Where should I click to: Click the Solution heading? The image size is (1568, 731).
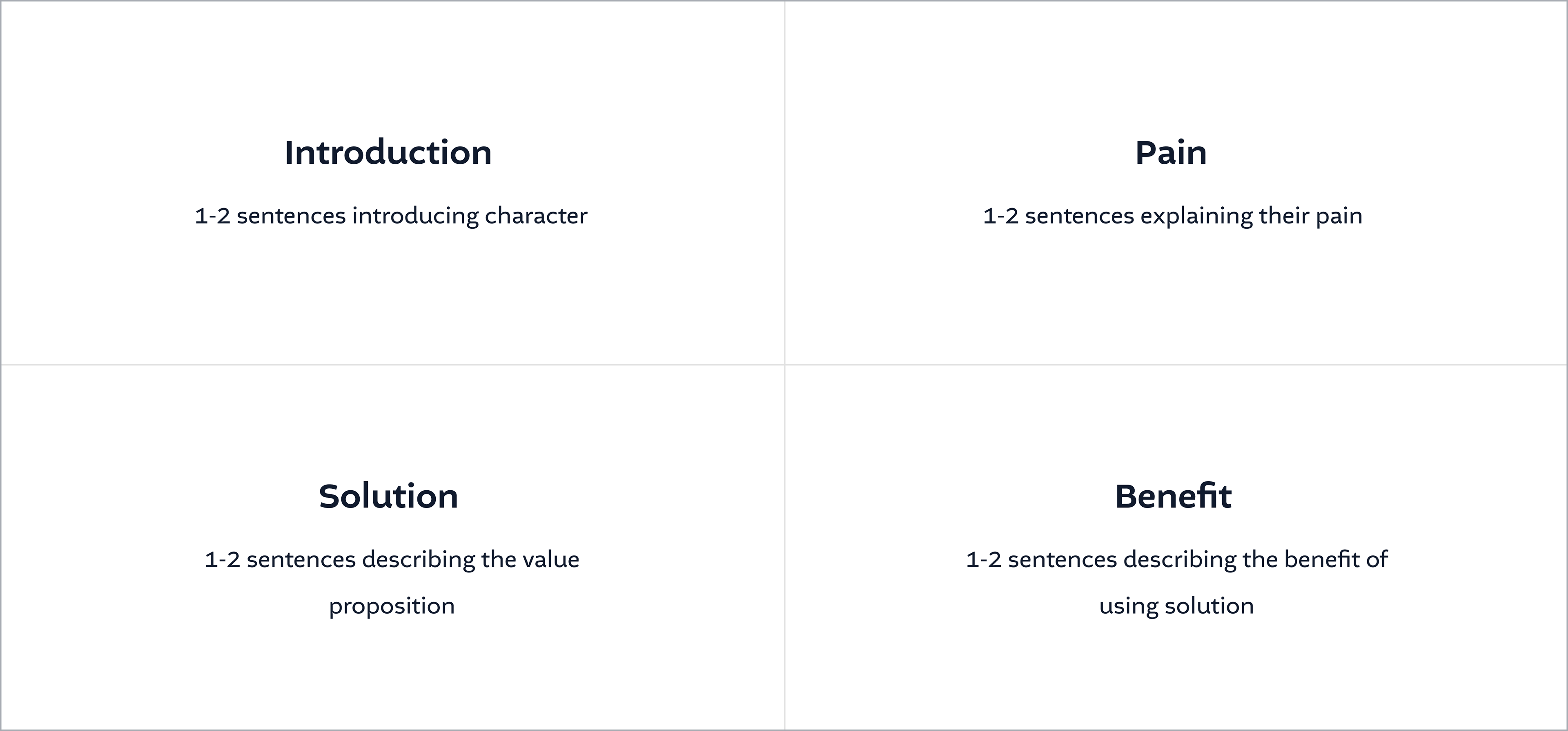click(x=388, y=496)
